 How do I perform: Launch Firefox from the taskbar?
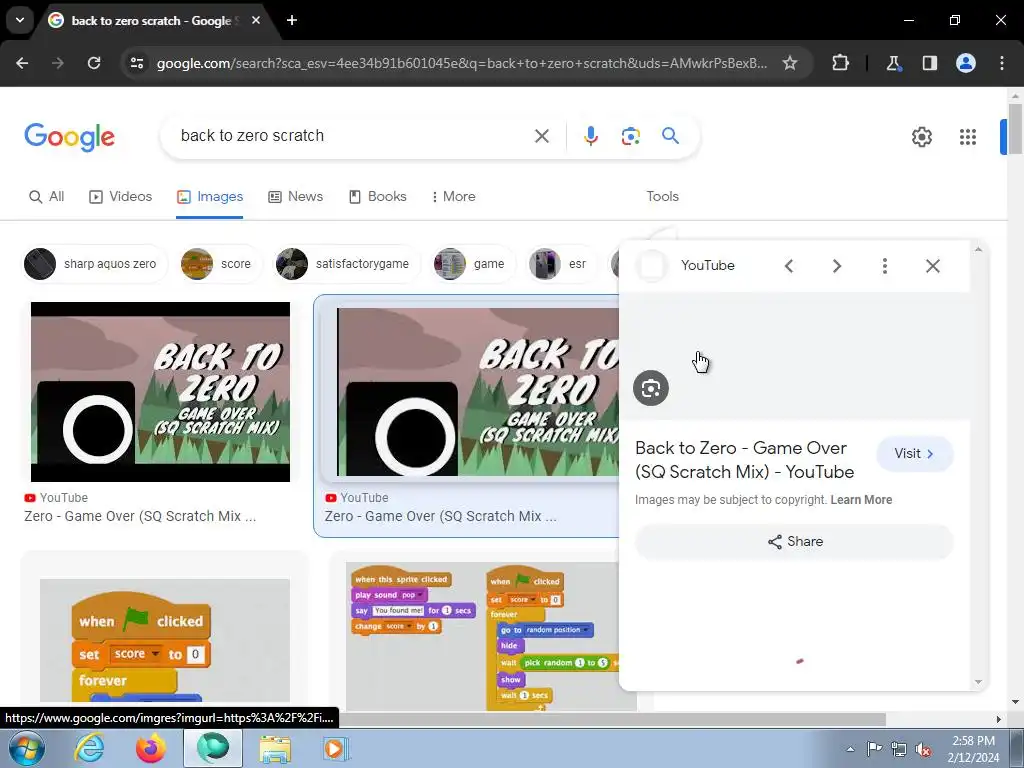pyautogui.click(x=151, y=748)
